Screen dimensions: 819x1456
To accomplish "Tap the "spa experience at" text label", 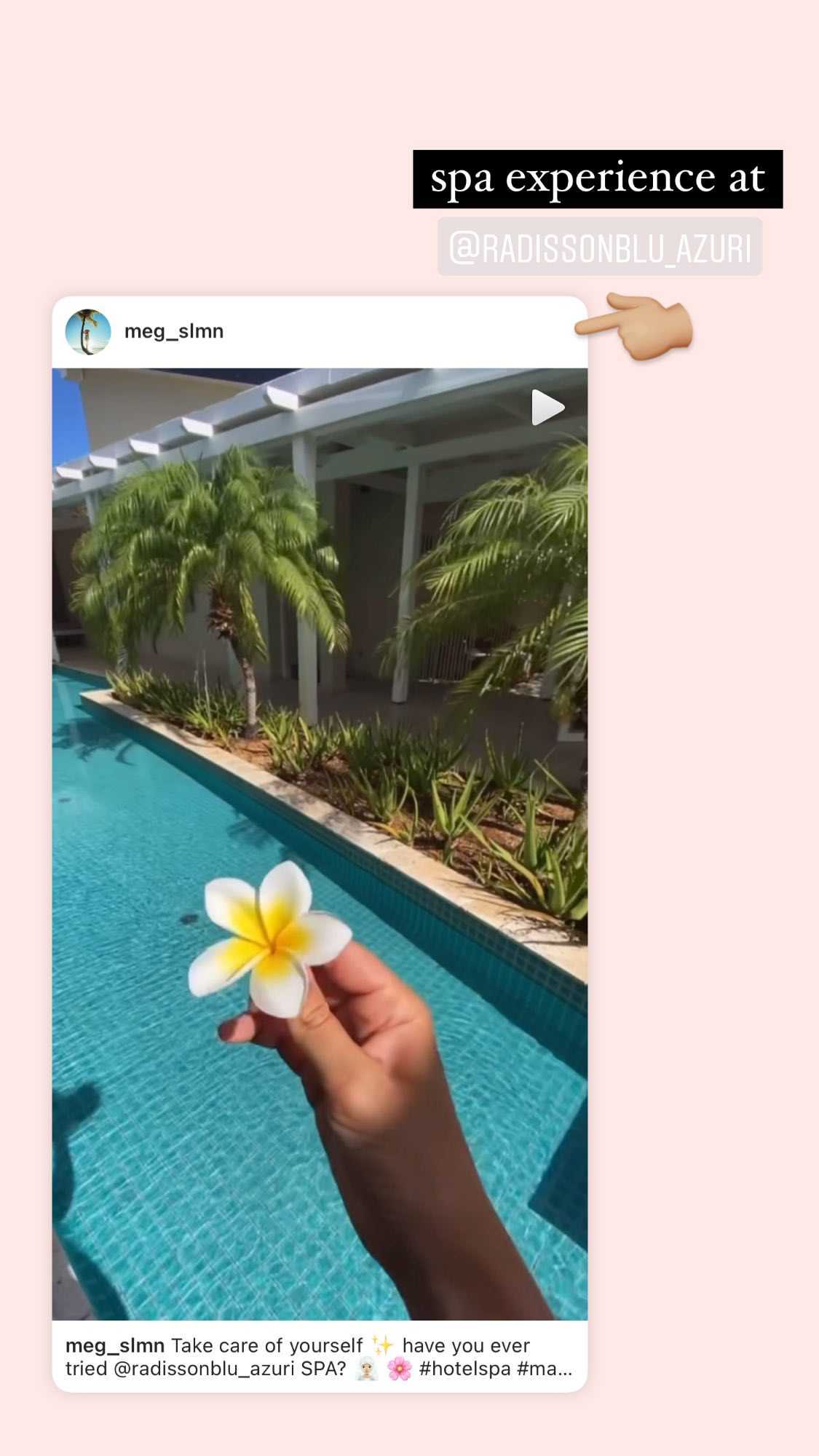I will (598, 179).
